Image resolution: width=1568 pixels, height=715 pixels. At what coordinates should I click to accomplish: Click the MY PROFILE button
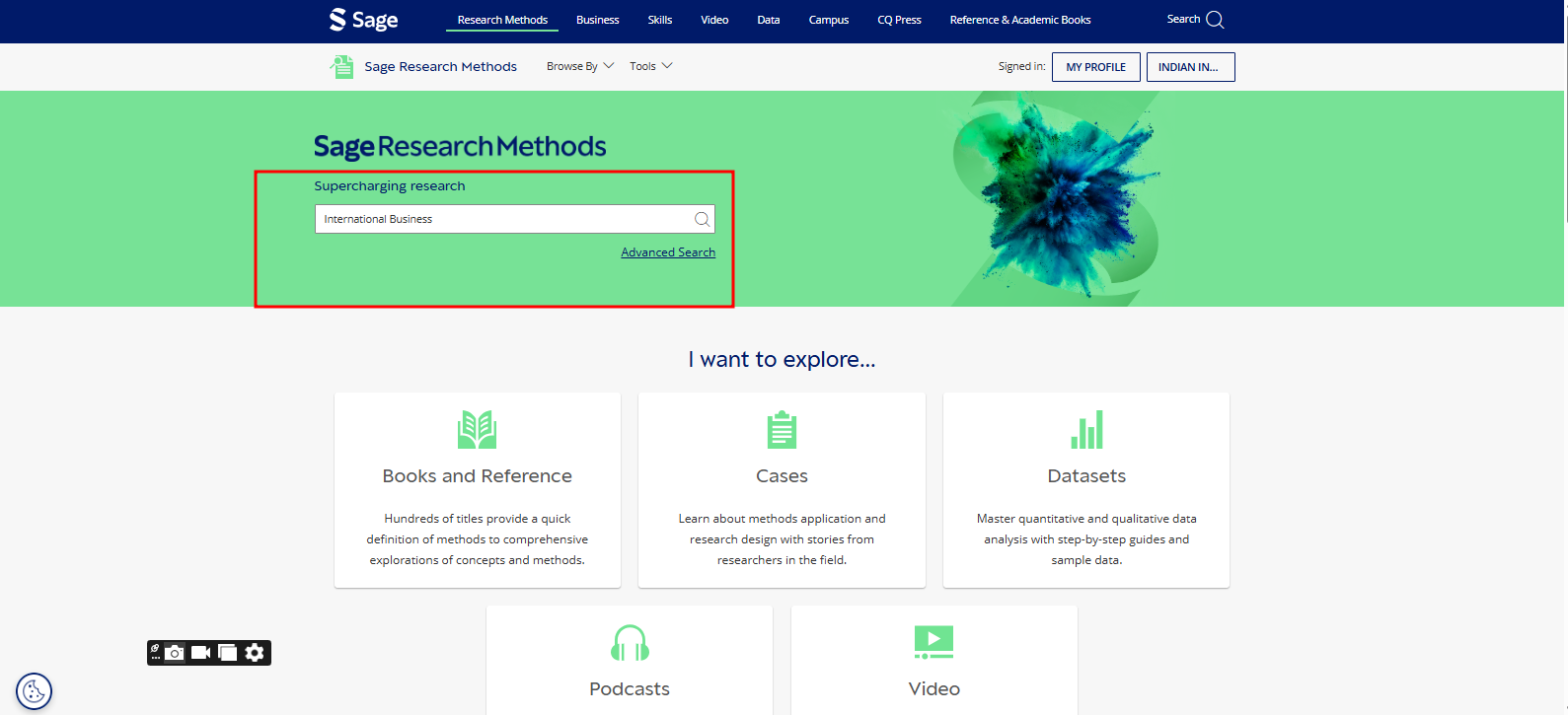click(1095, 67)
